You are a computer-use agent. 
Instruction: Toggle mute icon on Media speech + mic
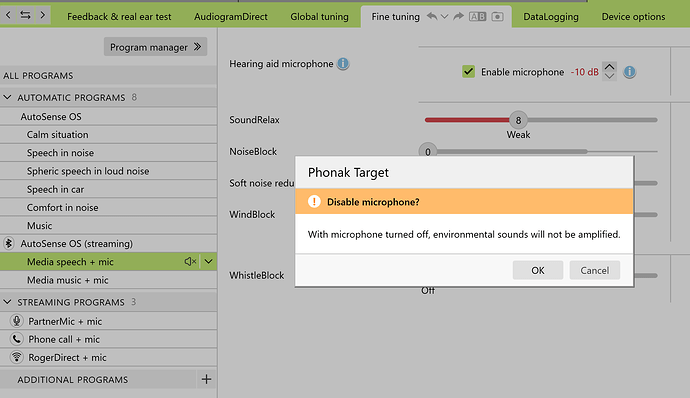pos(190,262)
